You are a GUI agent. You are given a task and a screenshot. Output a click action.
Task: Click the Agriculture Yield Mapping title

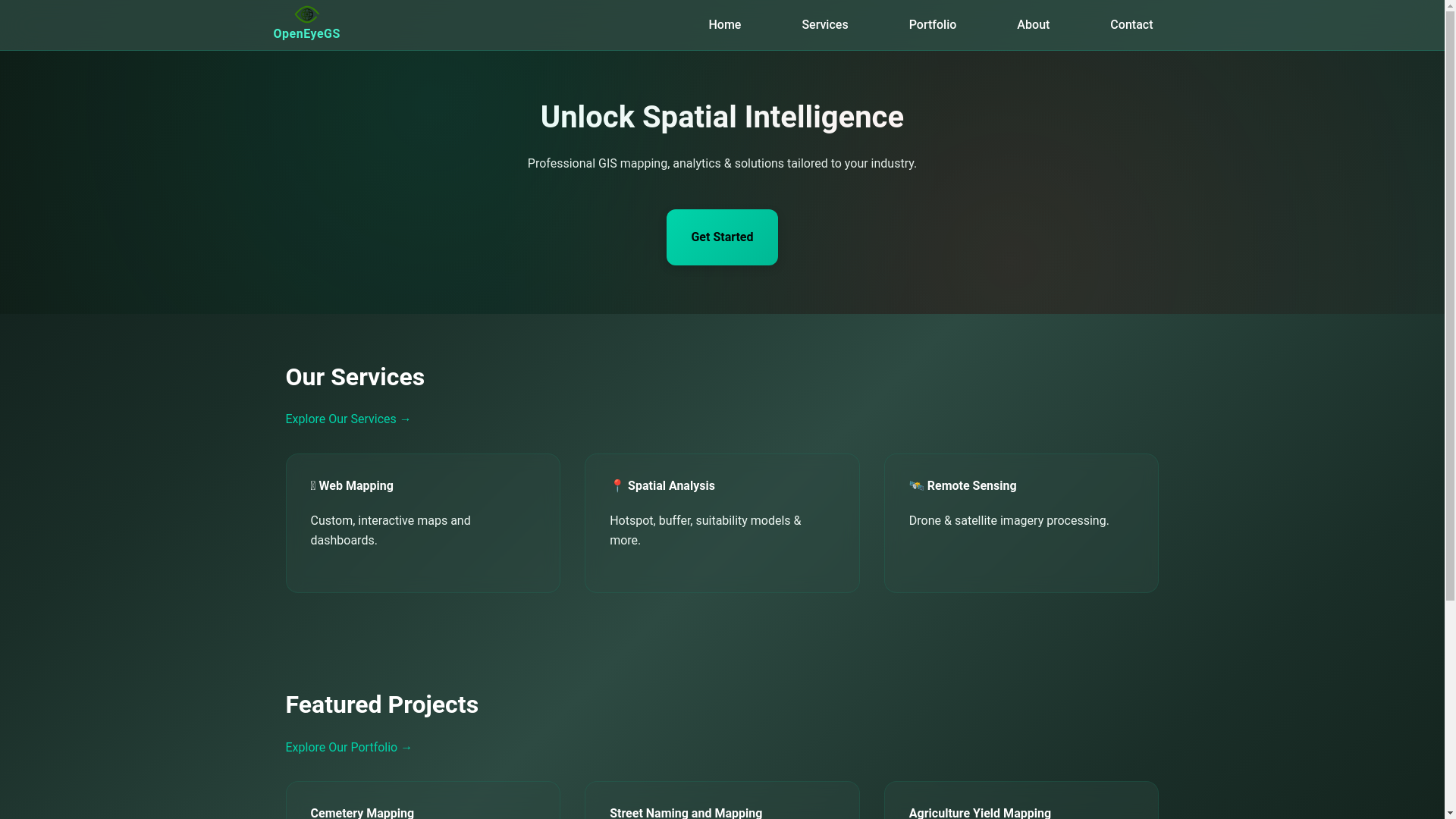pyautogui.click(x=980, y=812)
